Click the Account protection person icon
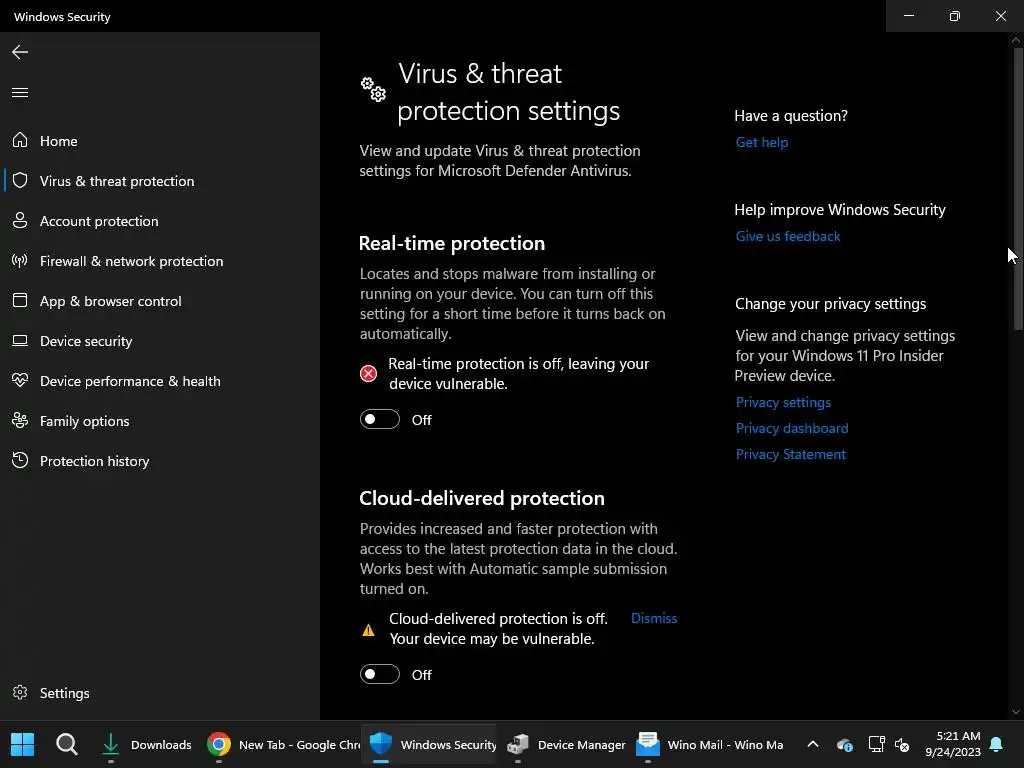1024x768 pixels. pos(20,221)
